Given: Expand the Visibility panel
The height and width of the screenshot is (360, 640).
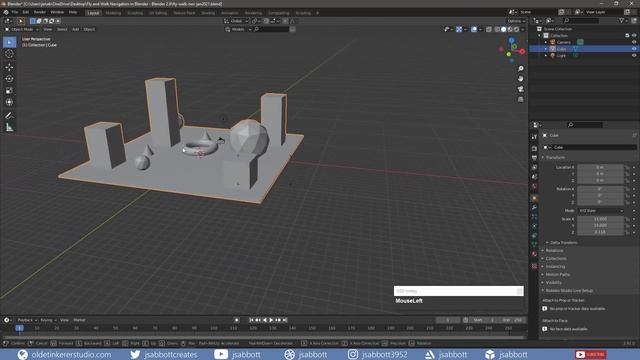Looking at the screenshot, I should [x=553, y=282].
